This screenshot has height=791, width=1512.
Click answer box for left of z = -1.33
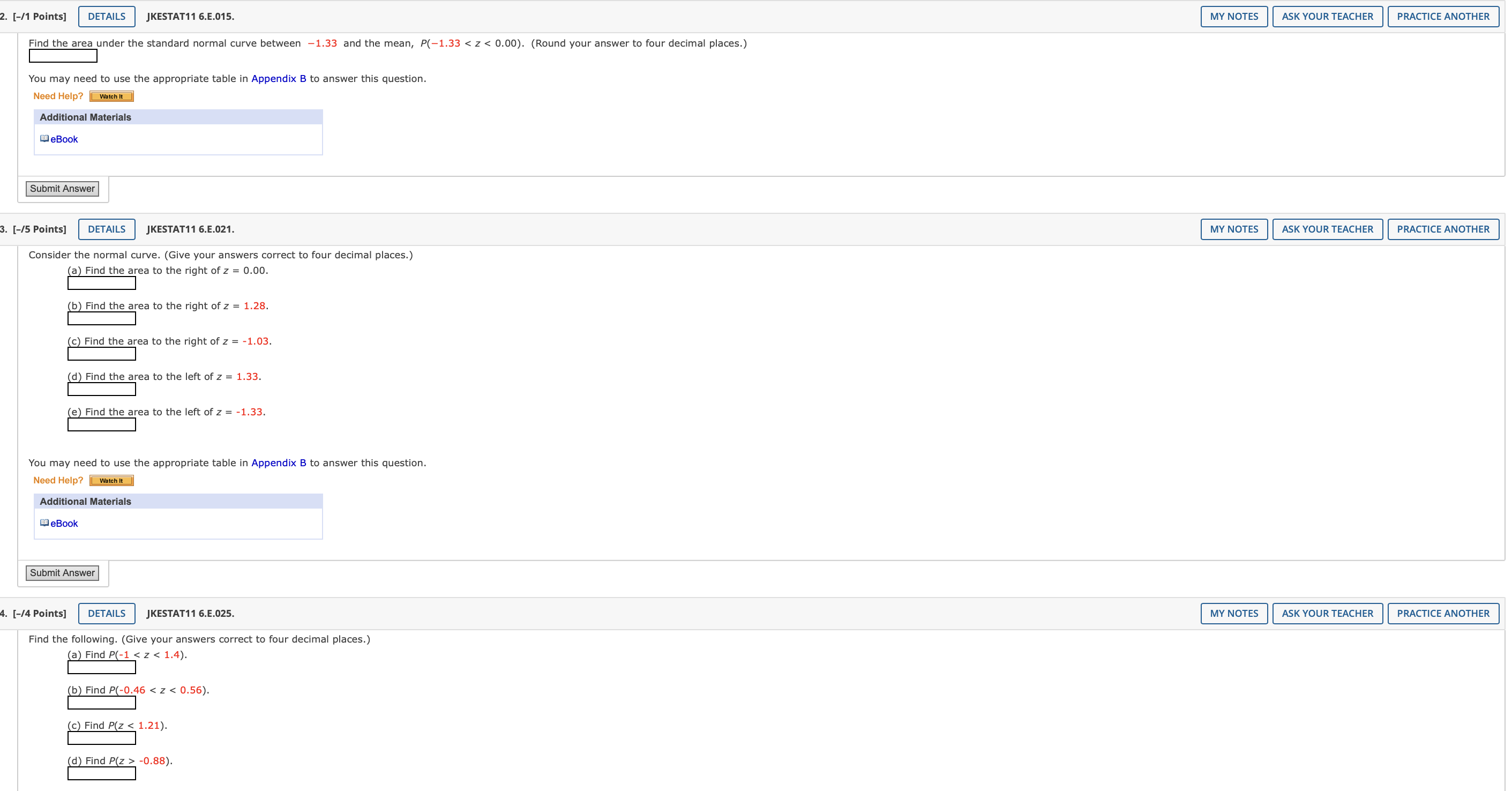(102, 424)
